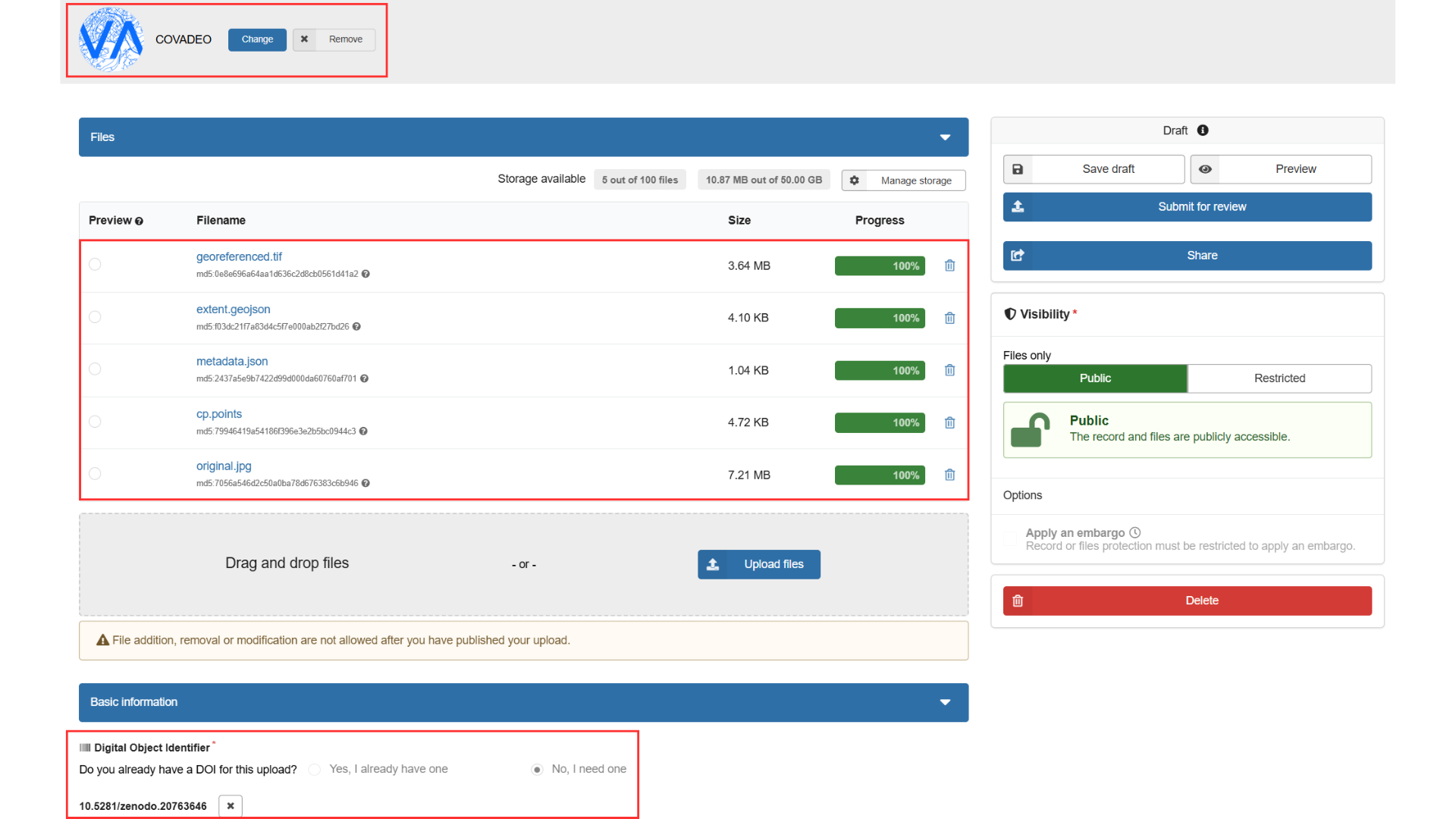Delete georeferenced.tif with its trash icon
The image size is (1456, 819).
(x=949, y=265)
